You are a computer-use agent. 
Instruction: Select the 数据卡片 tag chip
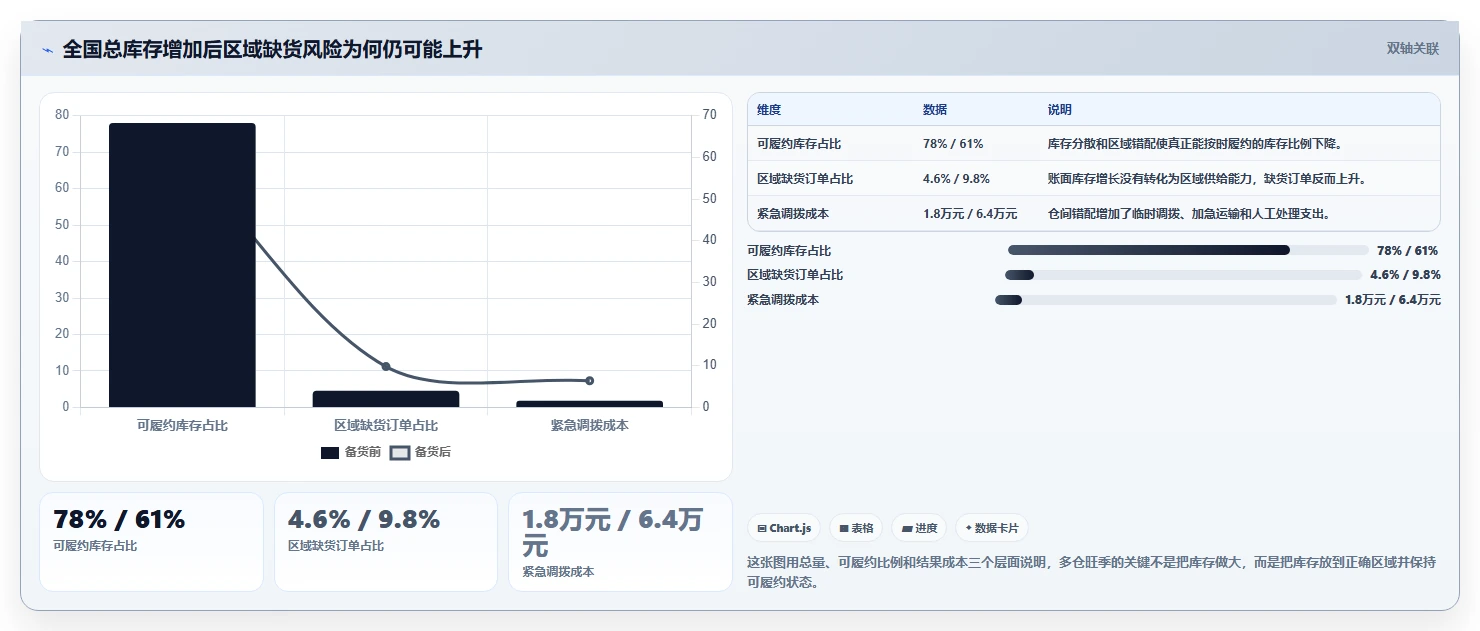pyautogui.click(x=991, y=528)
